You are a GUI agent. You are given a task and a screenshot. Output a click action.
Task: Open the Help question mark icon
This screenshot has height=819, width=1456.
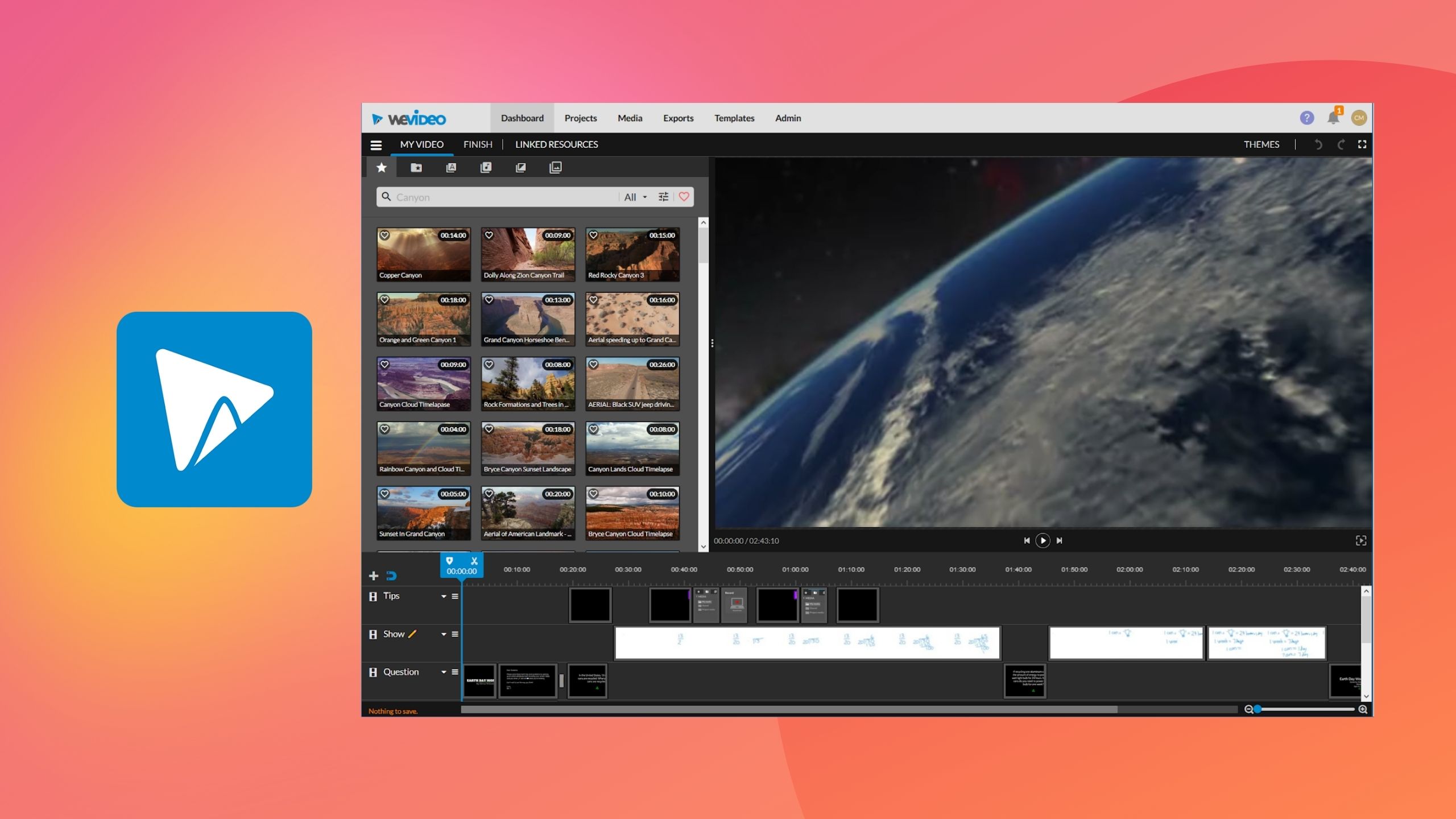click(x=1307, y=118)
